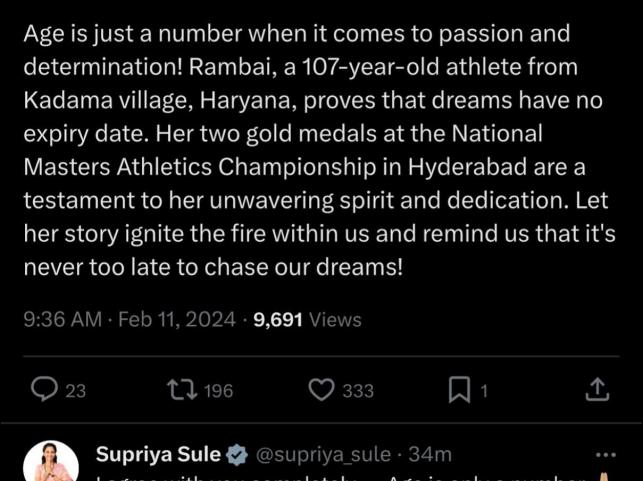Like the tweet with heart icon
This screenshot has height=481, width=643.
coord(320,390)
